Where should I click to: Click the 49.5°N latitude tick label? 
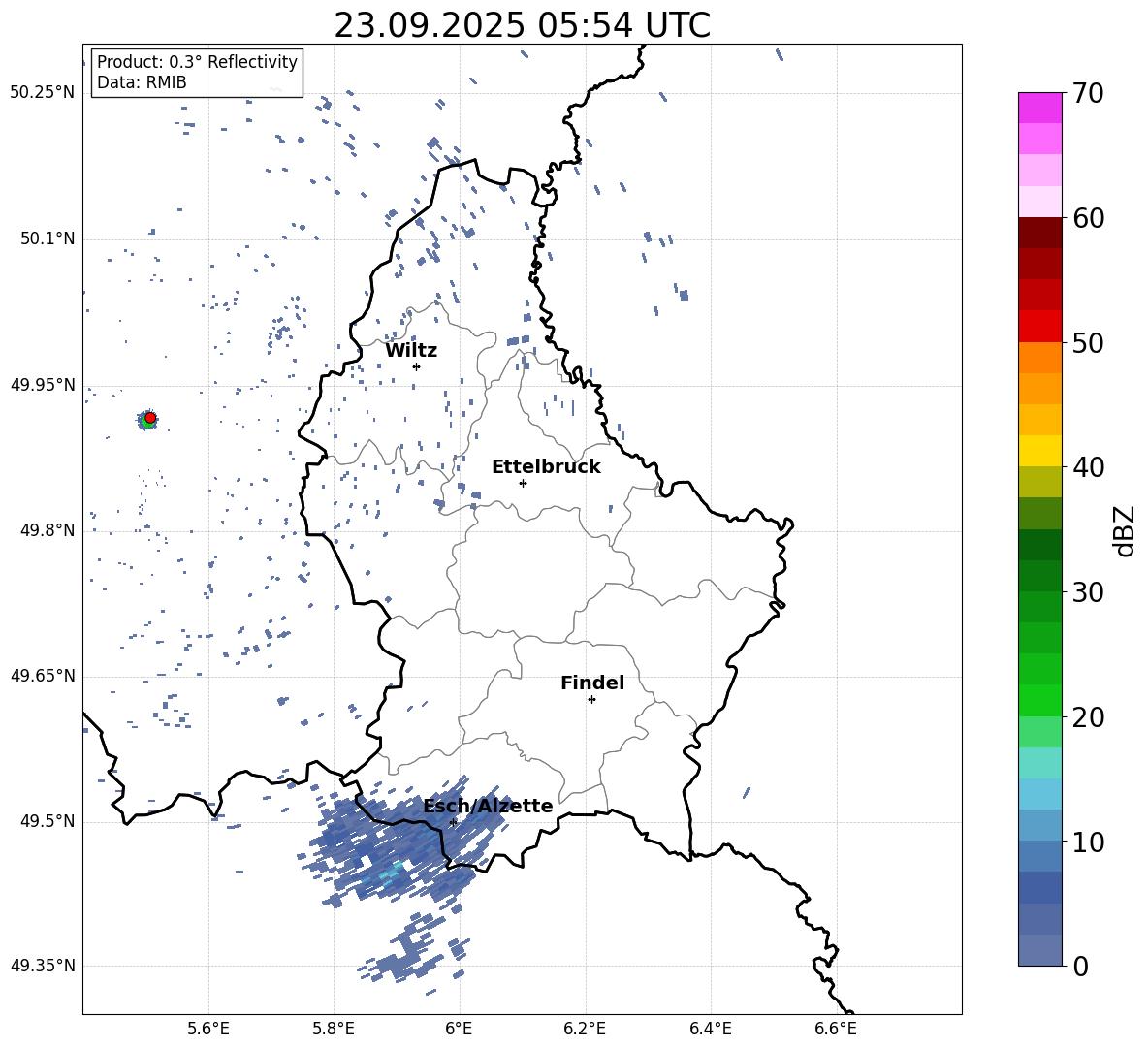(x=48, y=821)
